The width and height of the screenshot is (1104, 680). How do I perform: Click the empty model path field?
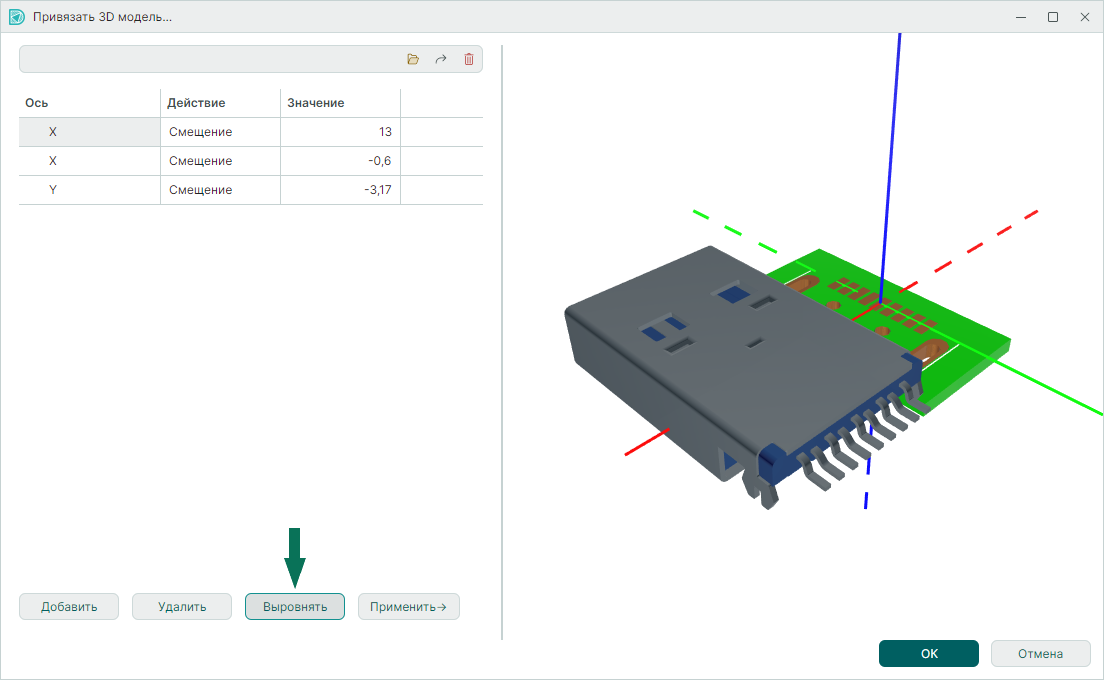(205, 60)
